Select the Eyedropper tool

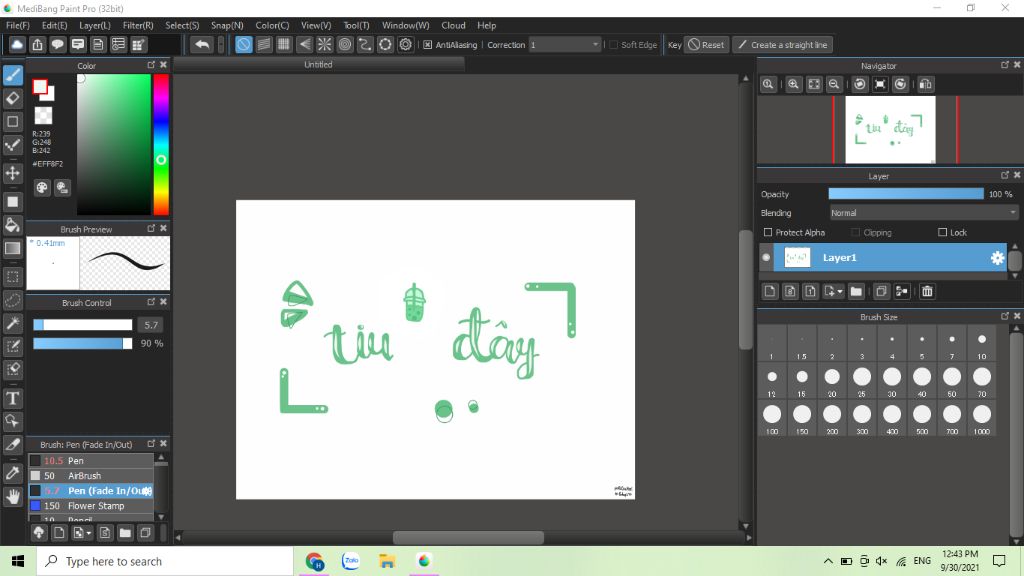click(x=12, y=473)
